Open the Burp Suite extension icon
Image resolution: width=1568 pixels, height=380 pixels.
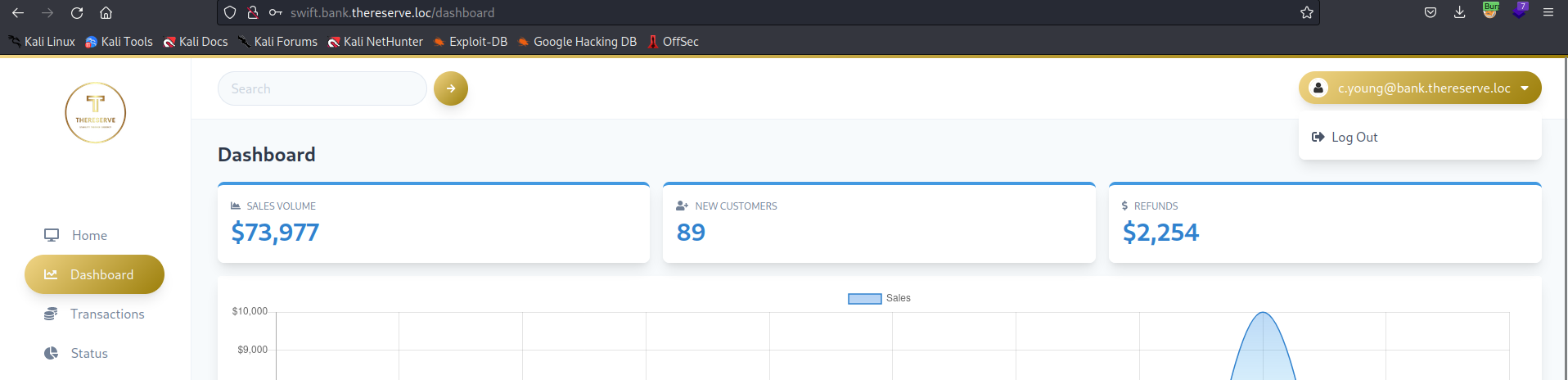click(1489, 11)
